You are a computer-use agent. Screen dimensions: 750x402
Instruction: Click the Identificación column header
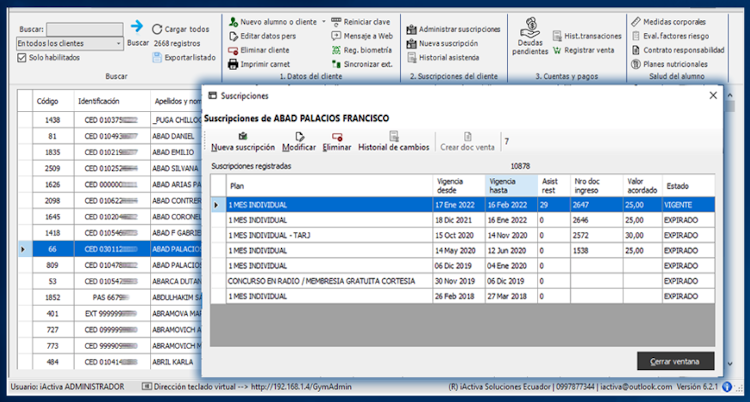click(x=112, y=101)
